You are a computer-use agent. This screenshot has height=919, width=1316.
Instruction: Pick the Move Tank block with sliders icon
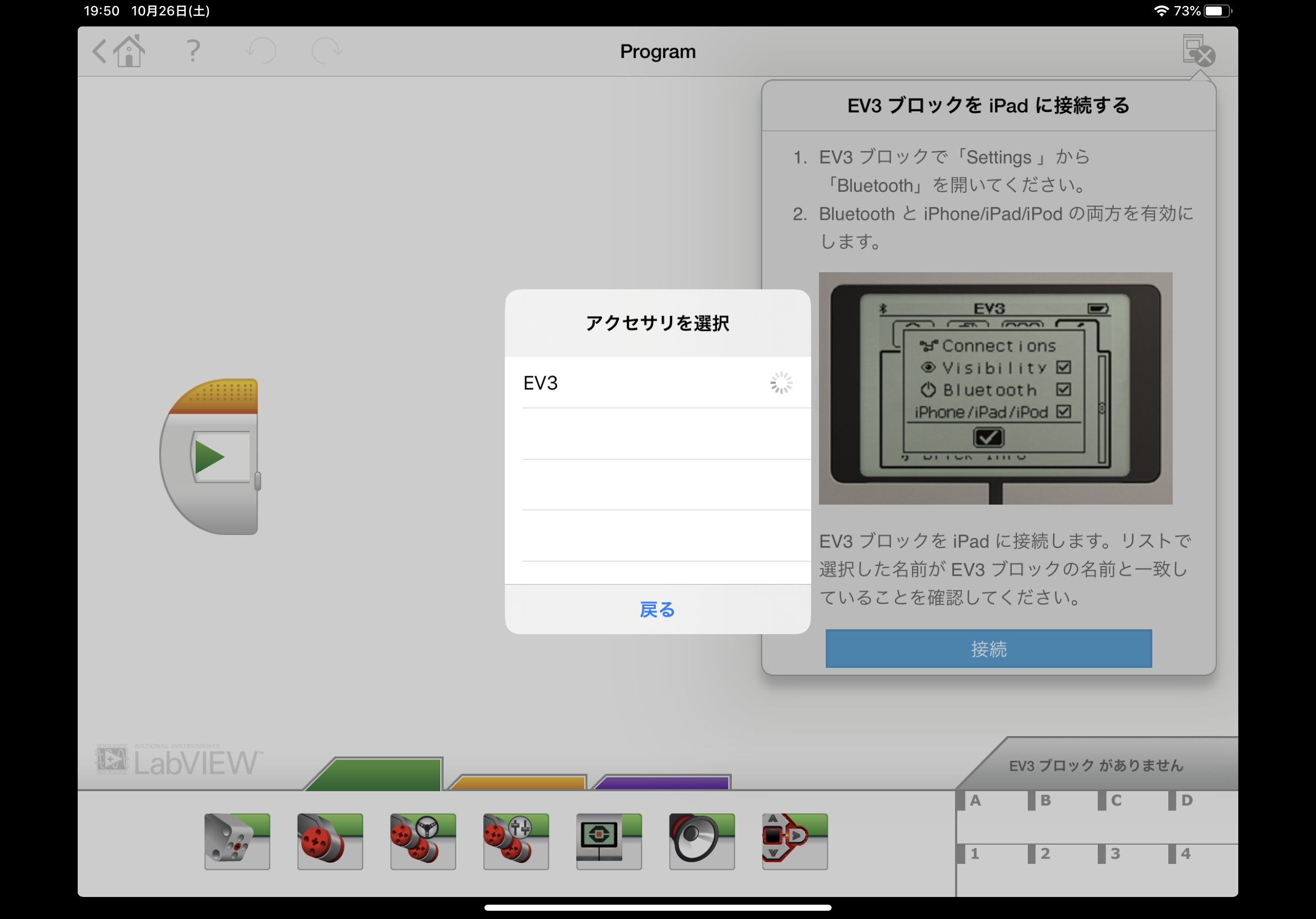(x=515, y=842)
